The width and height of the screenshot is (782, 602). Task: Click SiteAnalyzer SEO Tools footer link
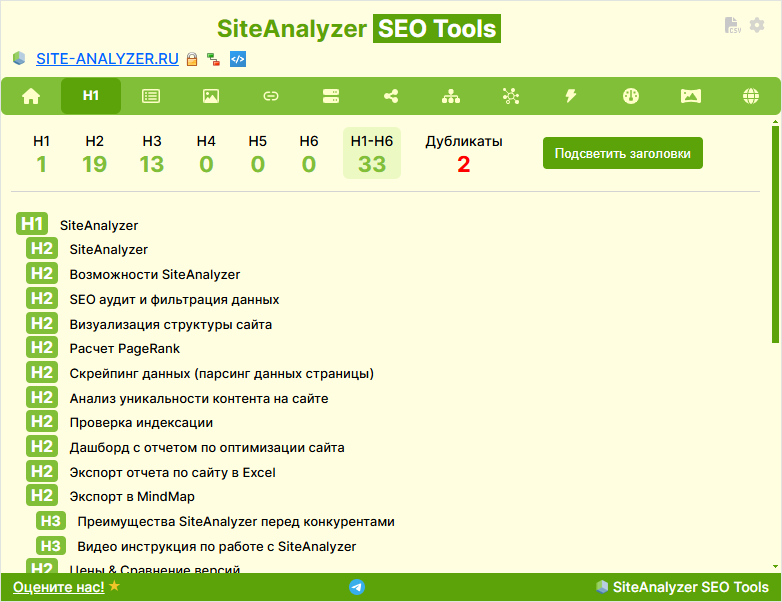(x=682, y=587)
